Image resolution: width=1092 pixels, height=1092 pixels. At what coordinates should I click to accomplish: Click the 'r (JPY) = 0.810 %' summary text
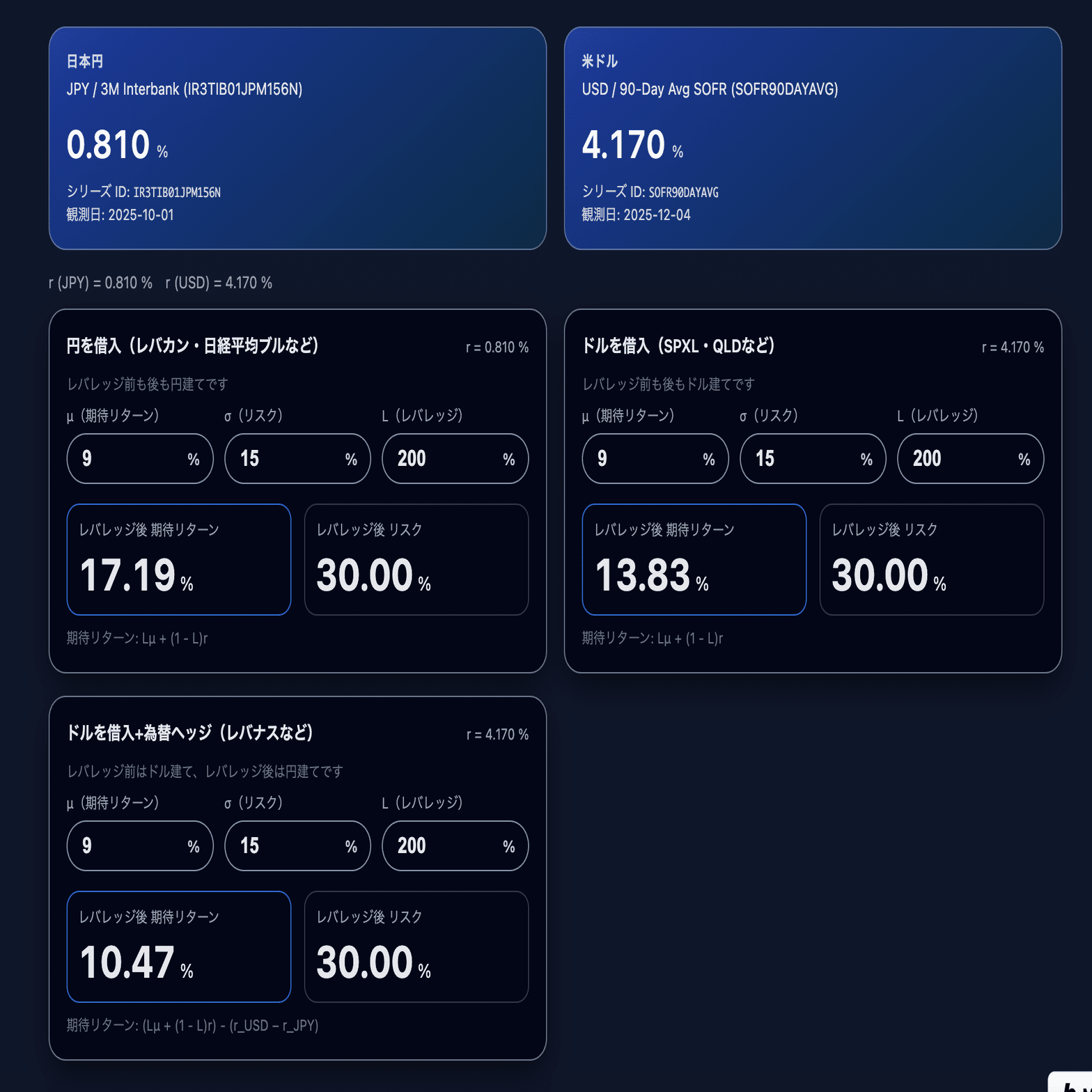tap(100, 283)
